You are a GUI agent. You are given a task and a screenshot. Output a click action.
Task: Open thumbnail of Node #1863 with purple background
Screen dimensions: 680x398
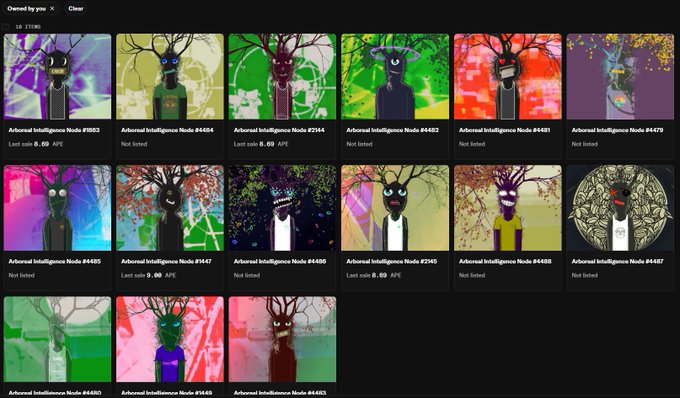[x=57, y=76]
